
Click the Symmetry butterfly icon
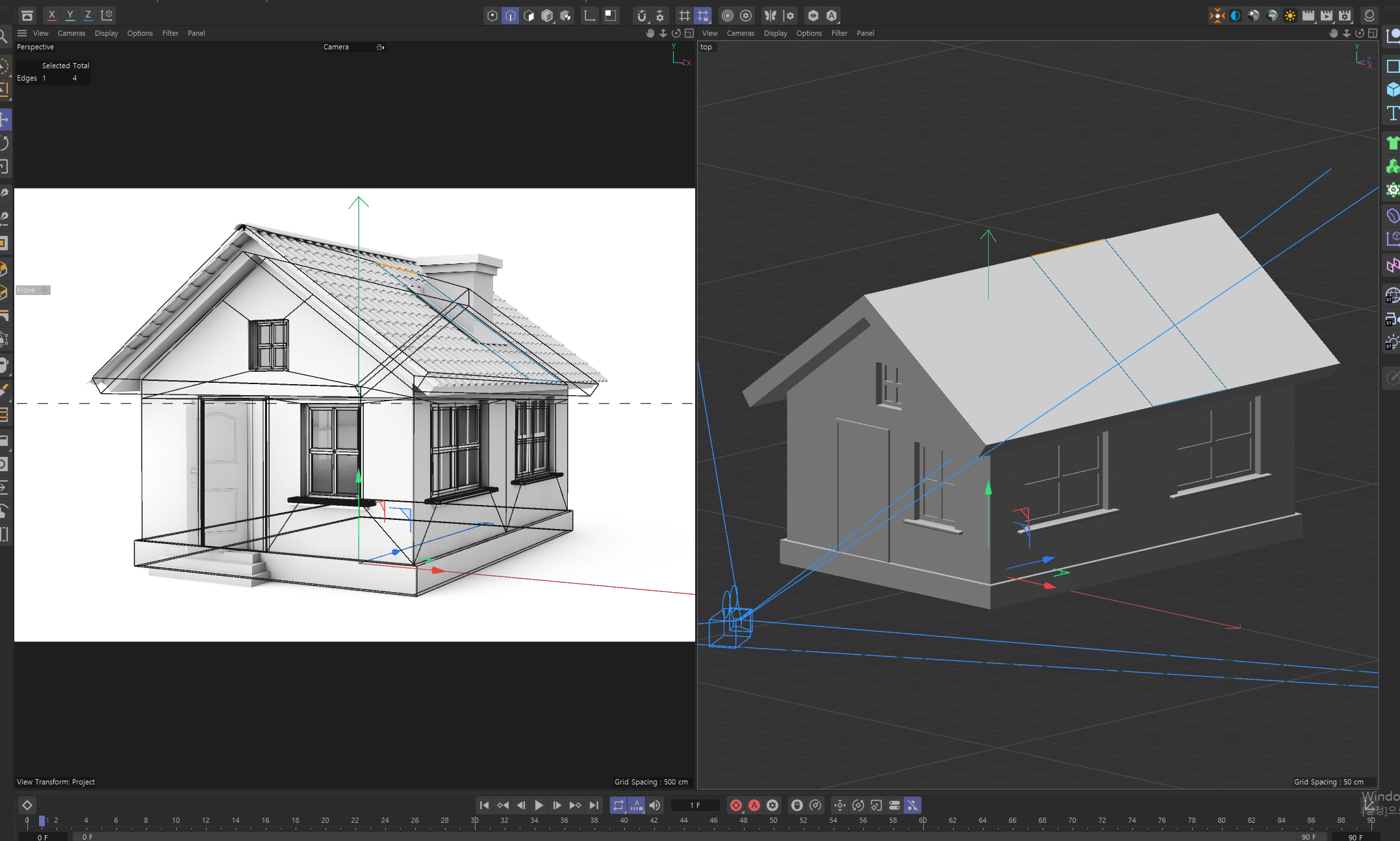pyautogui.click(x=770, y=16)
